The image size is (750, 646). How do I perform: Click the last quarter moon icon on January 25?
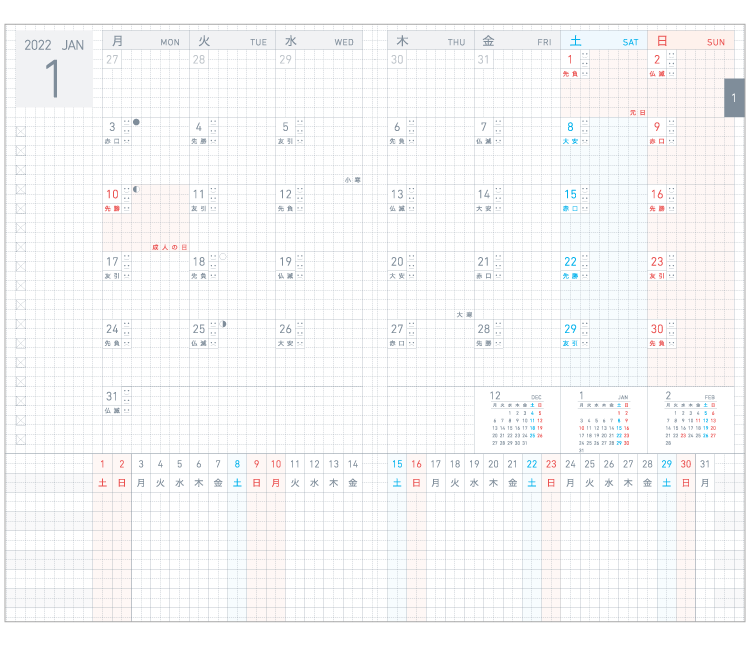224,324
